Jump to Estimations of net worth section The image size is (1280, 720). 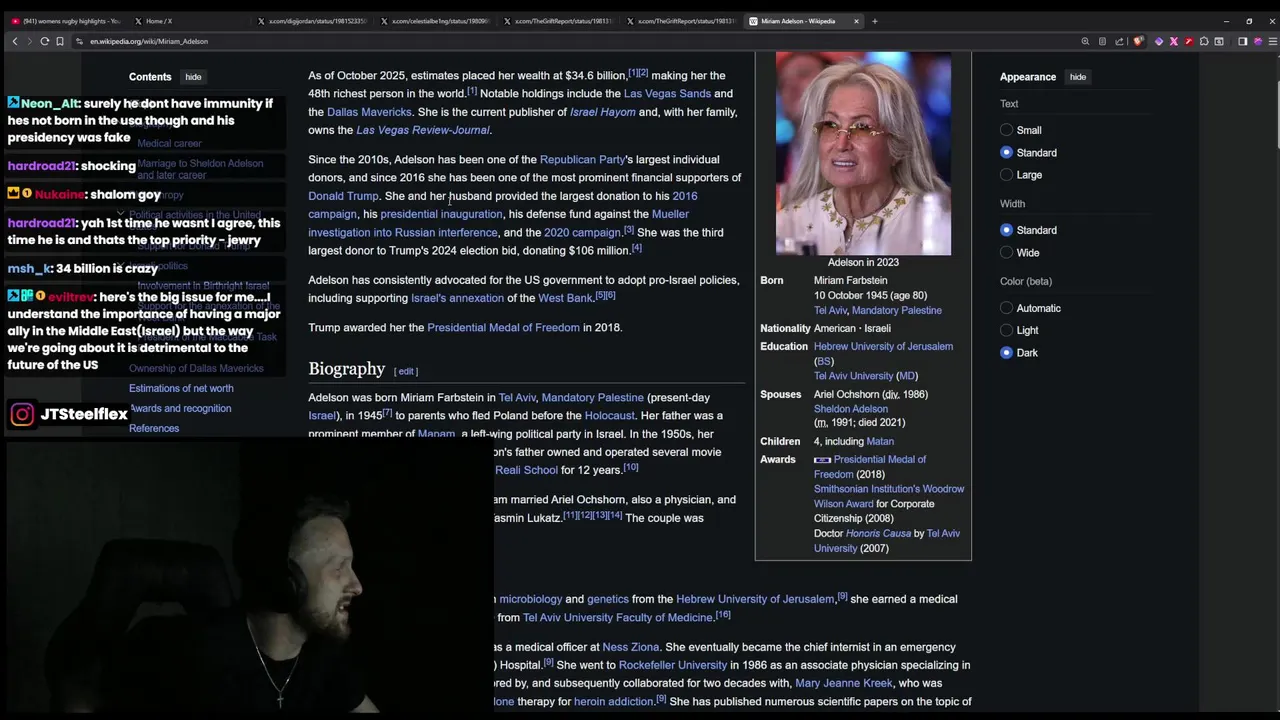[x=181, y=388]
